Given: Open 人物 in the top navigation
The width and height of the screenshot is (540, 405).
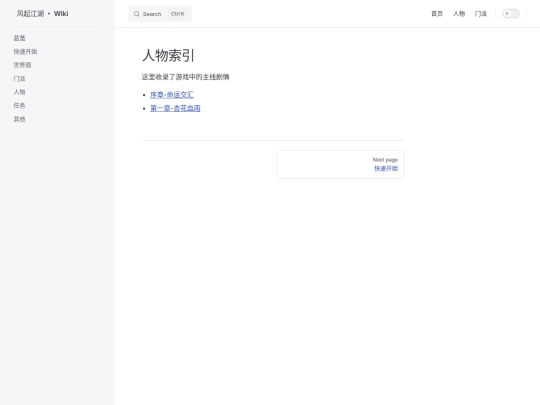Looking at the screenshot, I should click(459, 14).
